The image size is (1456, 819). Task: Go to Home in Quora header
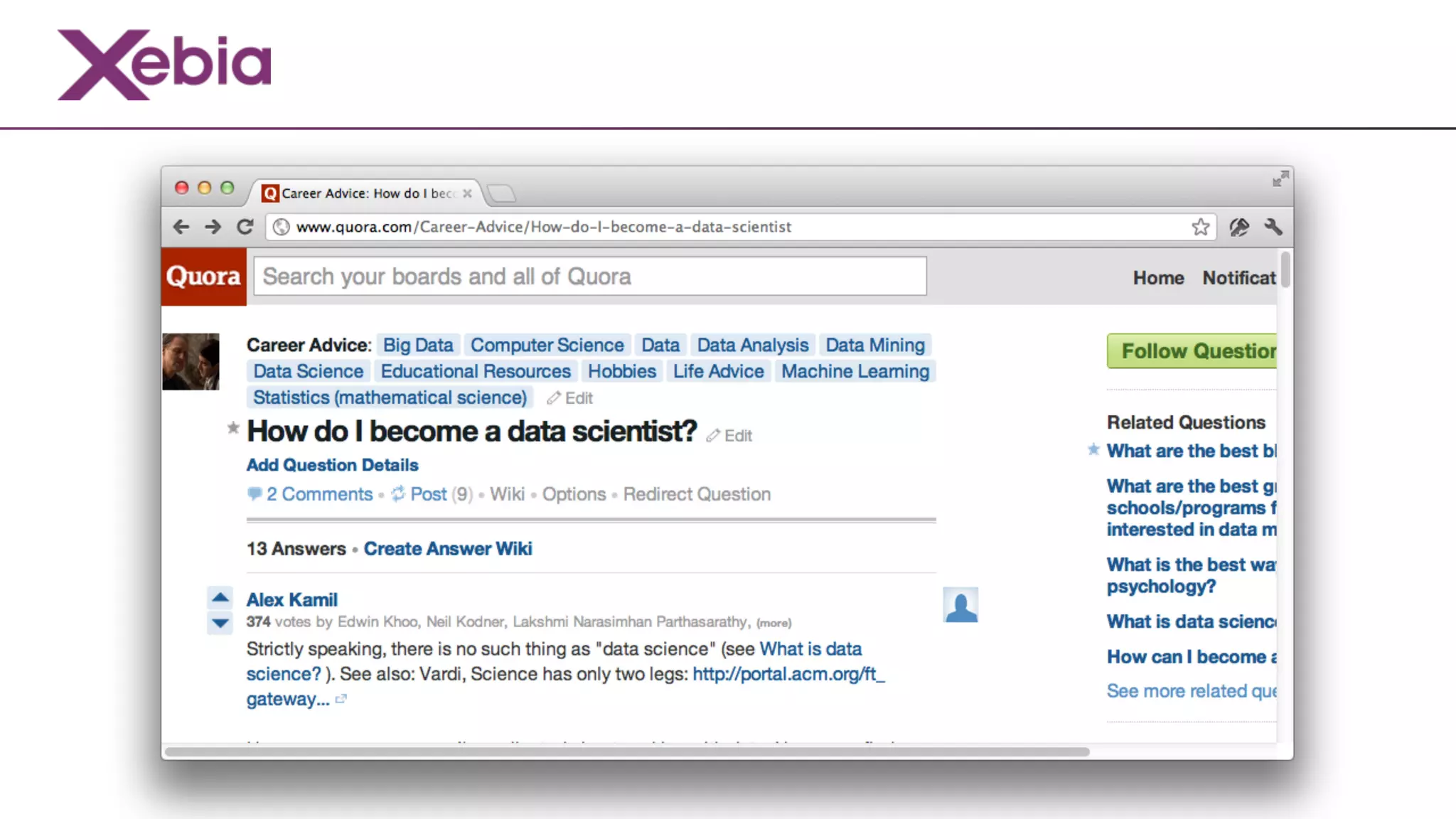[1158, 278]
